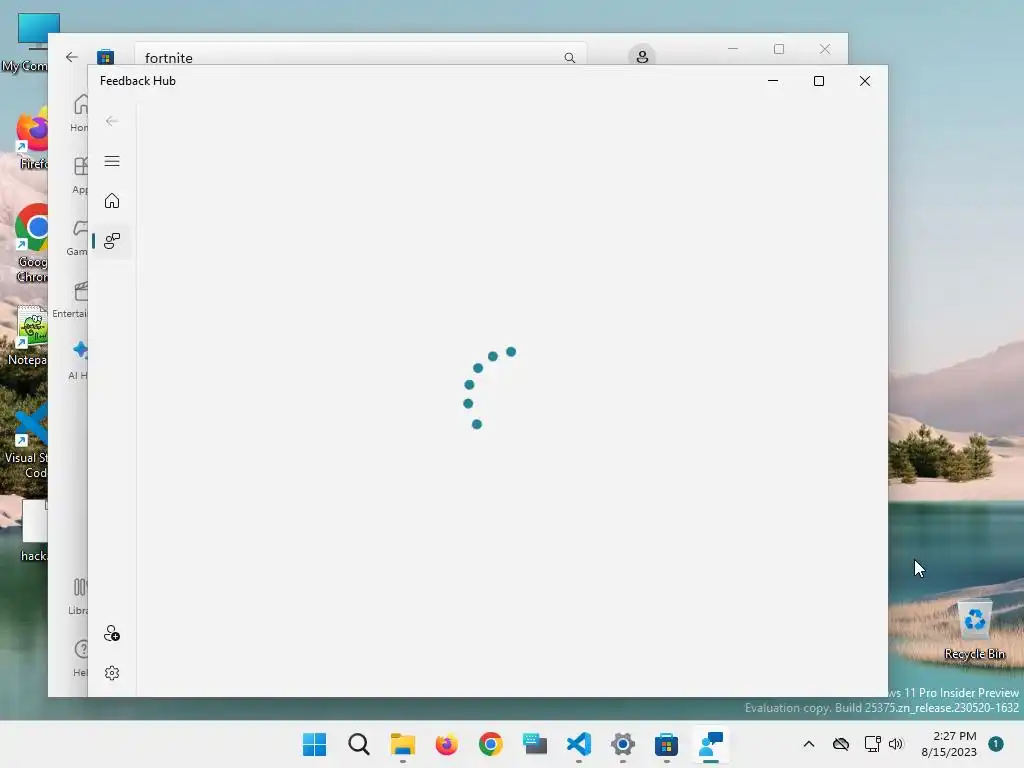1024x768 pixels.
Task: Click the tray cloud sync-off icon
Action: pyautogui.click(x=840, y=744)
